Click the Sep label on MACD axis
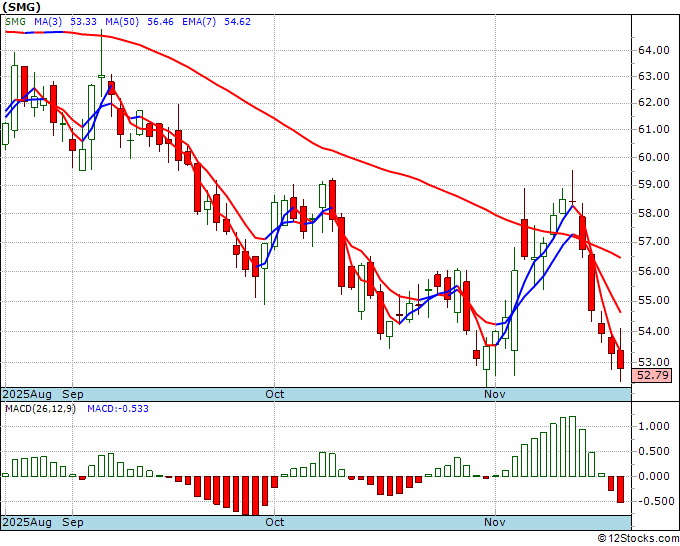 (73, 522)
